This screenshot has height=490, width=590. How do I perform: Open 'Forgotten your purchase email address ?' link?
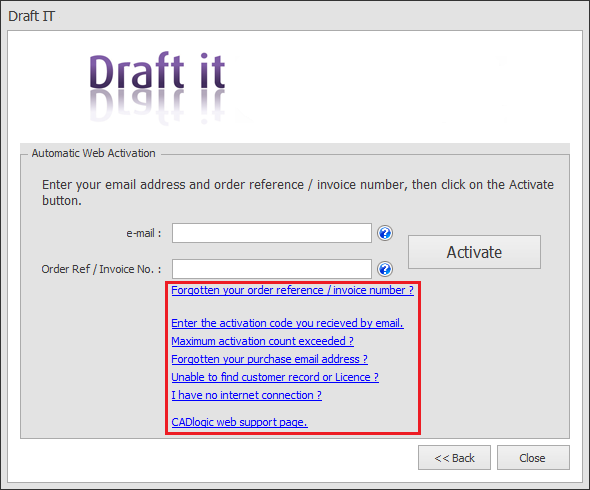coord(269,359)
